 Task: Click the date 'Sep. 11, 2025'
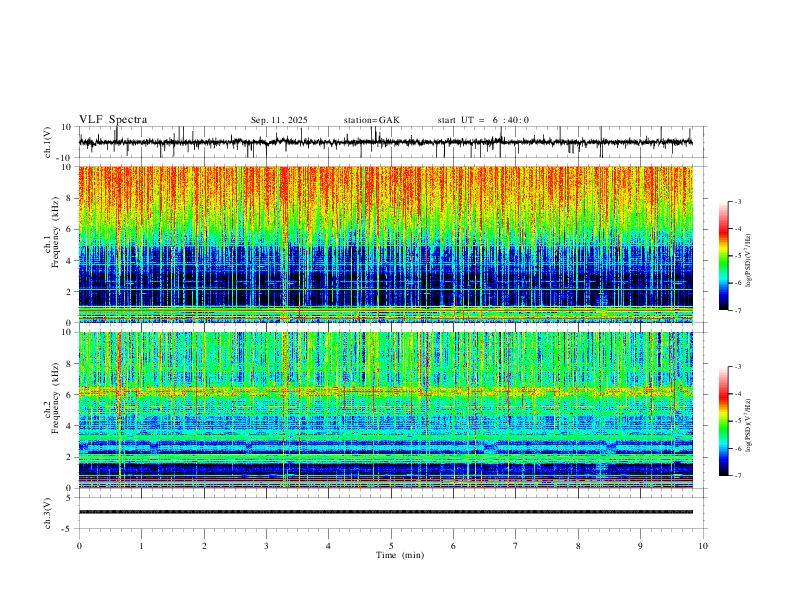(279, 120)
